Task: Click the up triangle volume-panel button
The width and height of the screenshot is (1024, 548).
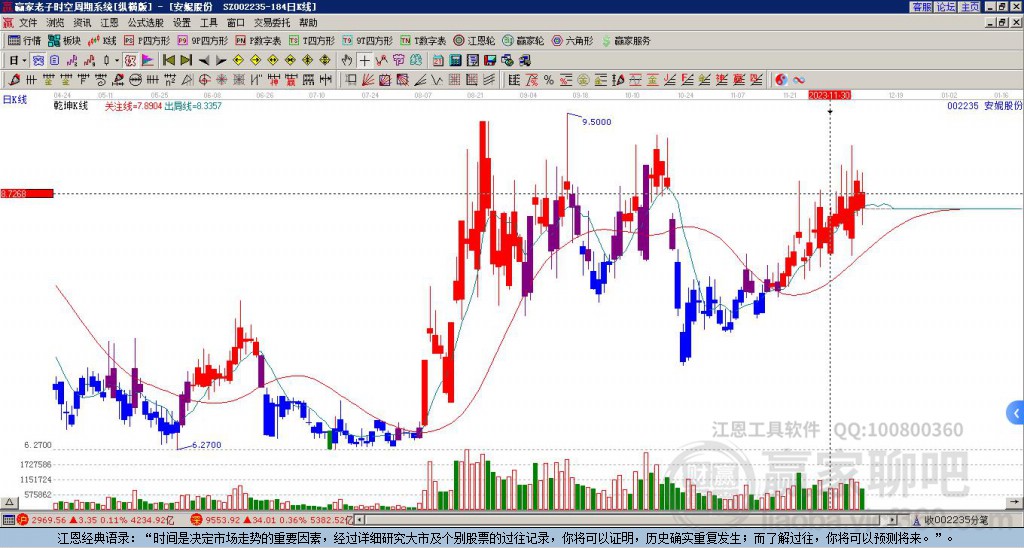Action: point(9,502)
